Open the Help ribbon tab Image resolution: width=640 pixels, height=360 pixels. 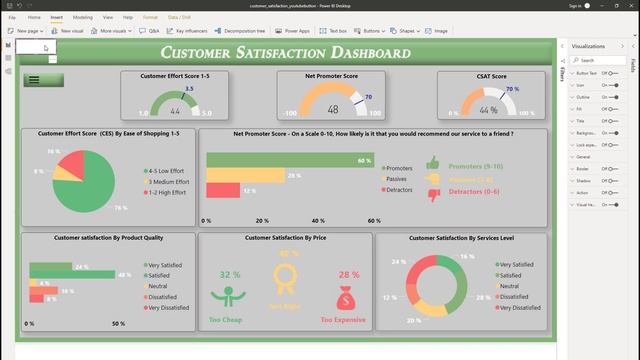coord(128,18)
